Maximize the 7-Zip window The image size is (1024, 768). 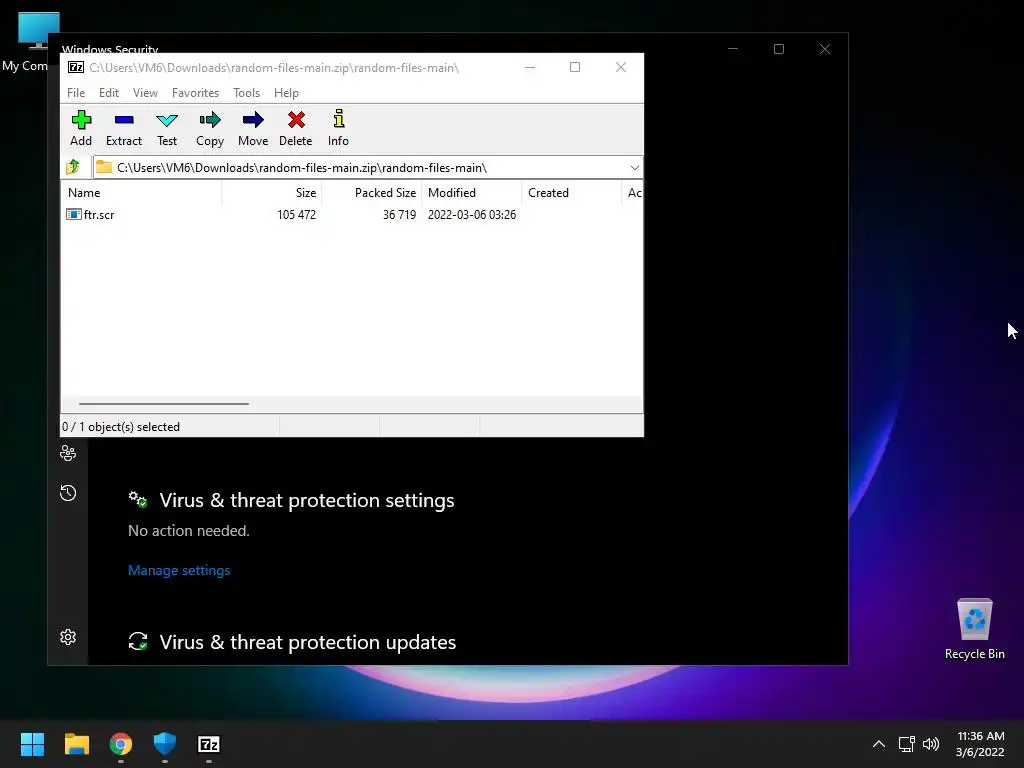click(x=575, y=67)
